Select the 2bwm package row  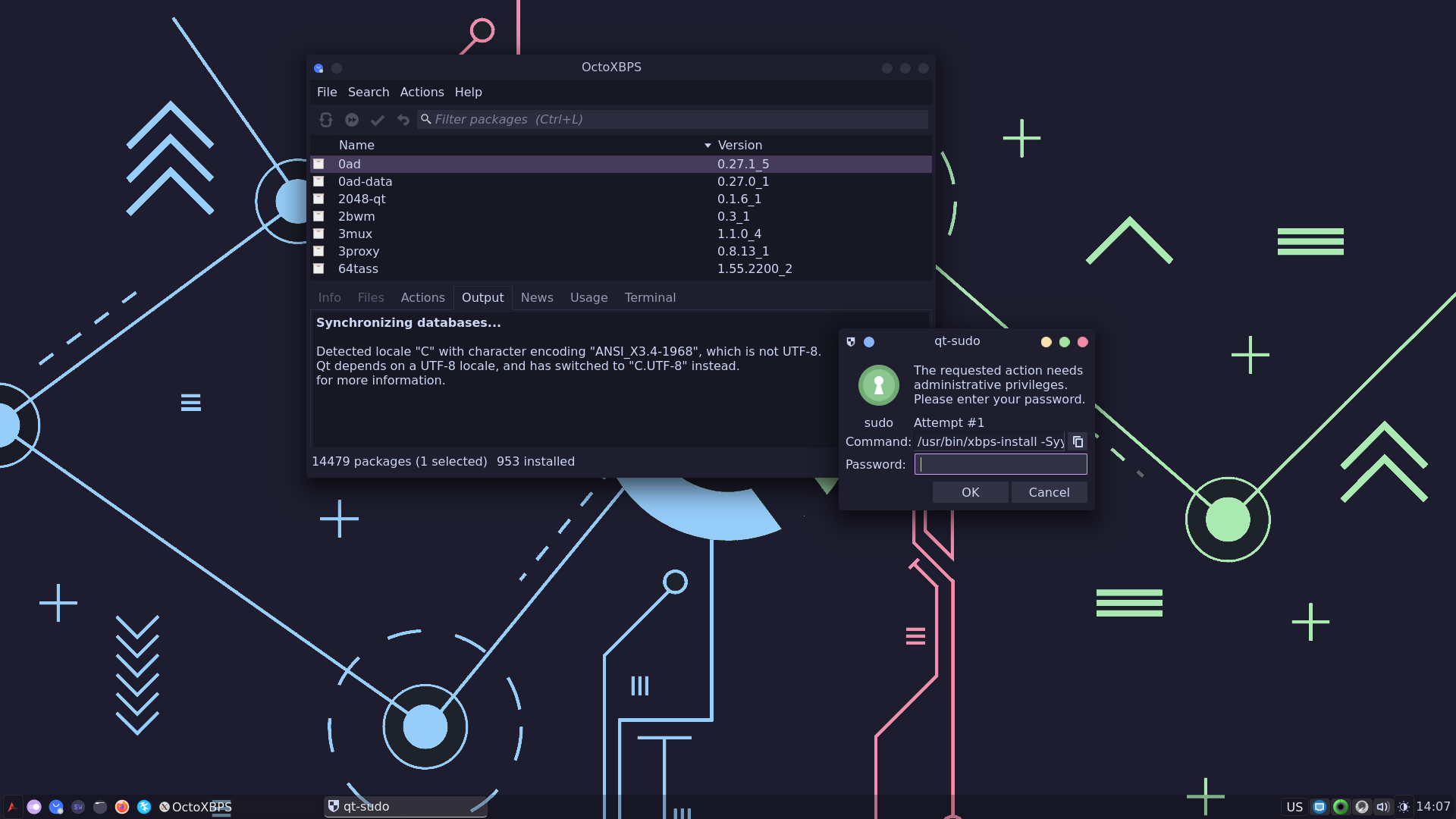(620, 216)
